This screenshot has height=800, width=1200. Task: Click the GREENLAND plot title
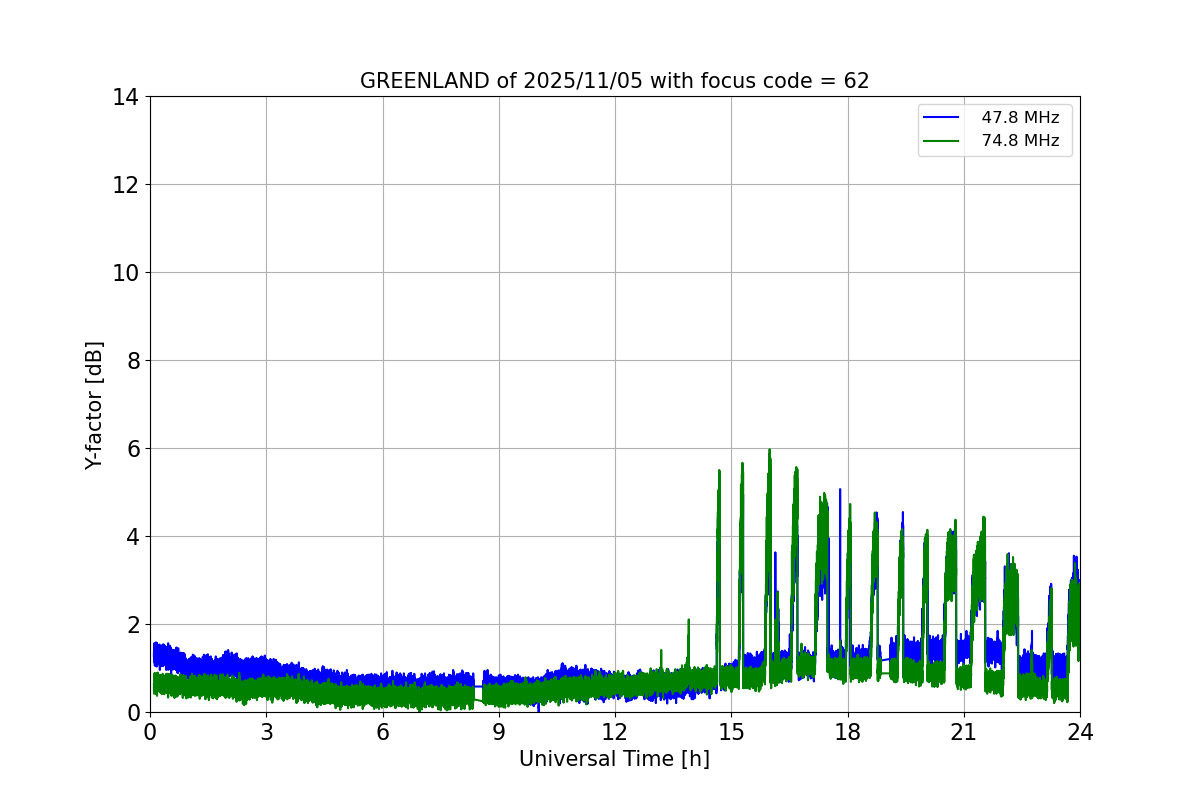click(614, 81)
